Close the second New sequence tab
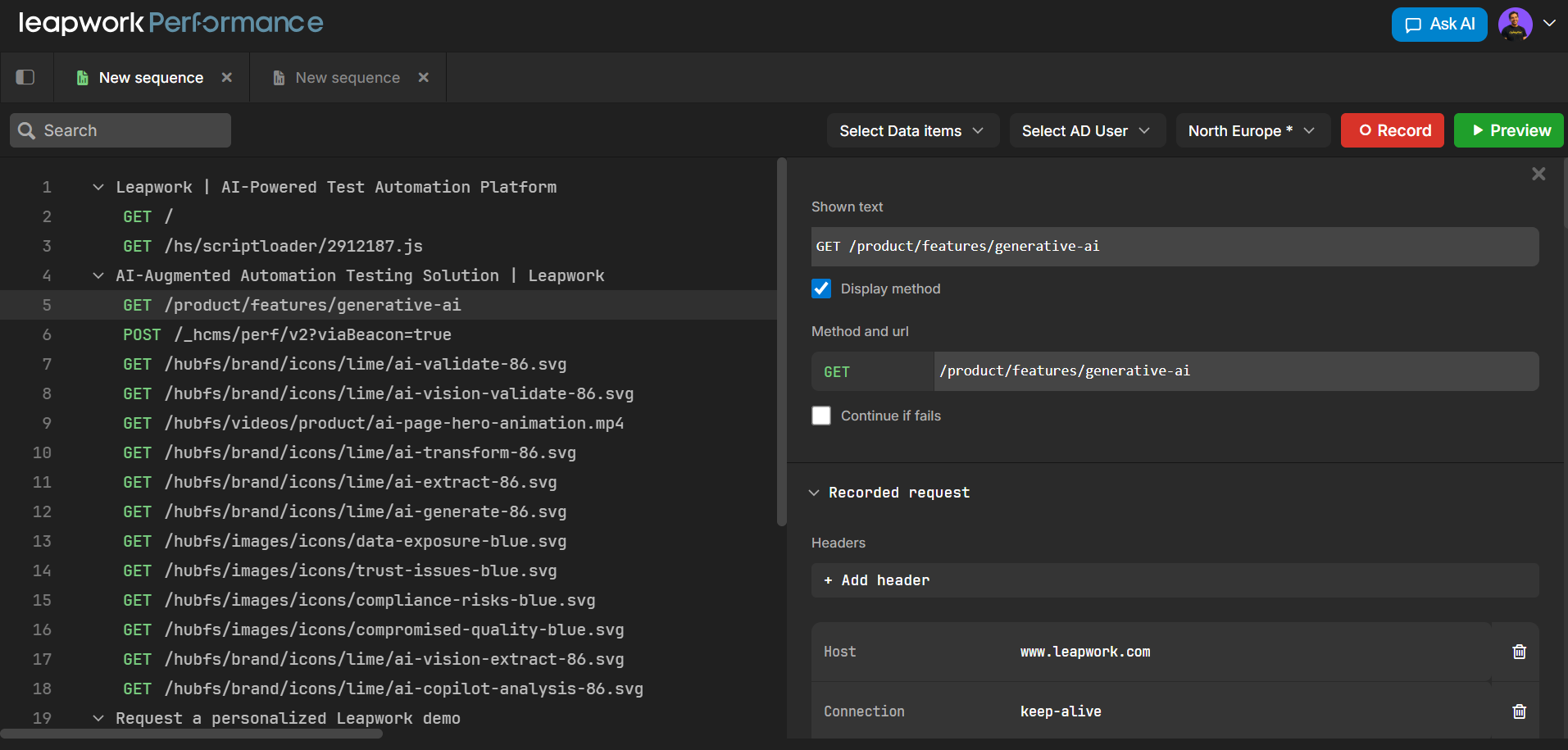 click(x=424, y=77)
